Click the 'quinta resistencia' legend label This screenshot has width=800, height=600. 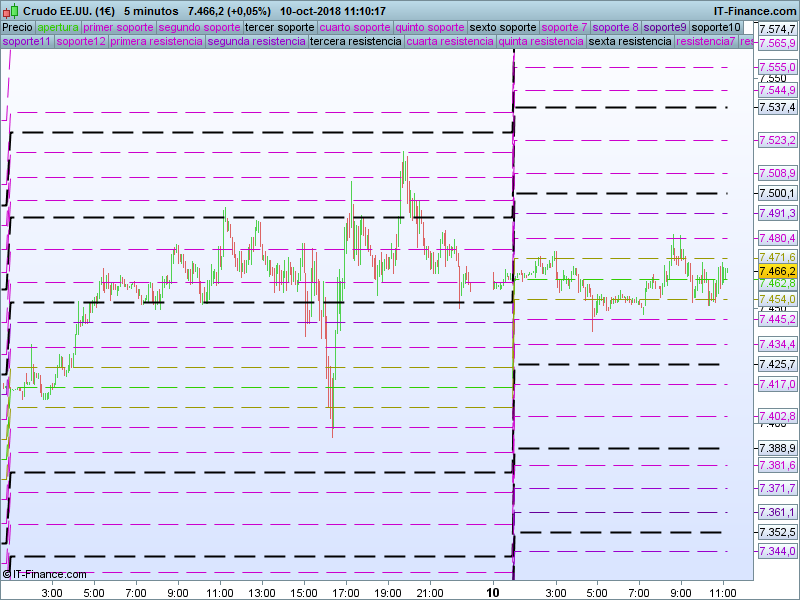tap(541, 42)
